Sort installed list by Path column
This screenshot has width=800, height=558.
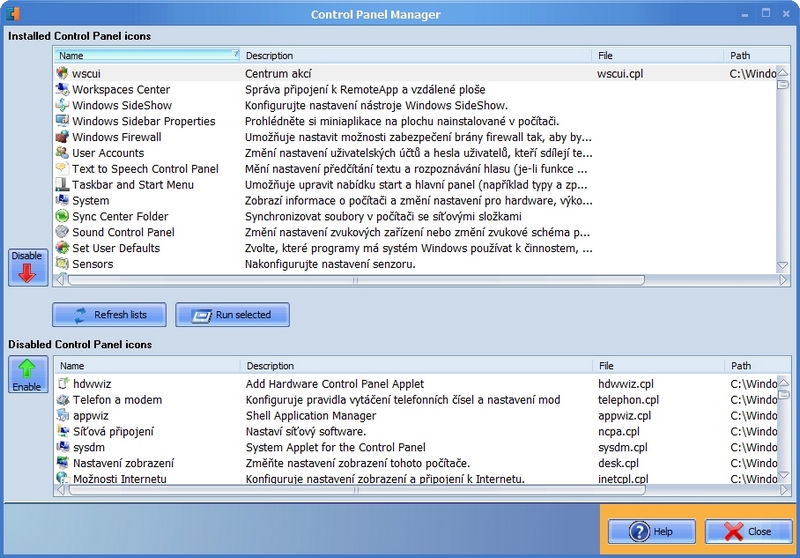click(x=757, y=55)
